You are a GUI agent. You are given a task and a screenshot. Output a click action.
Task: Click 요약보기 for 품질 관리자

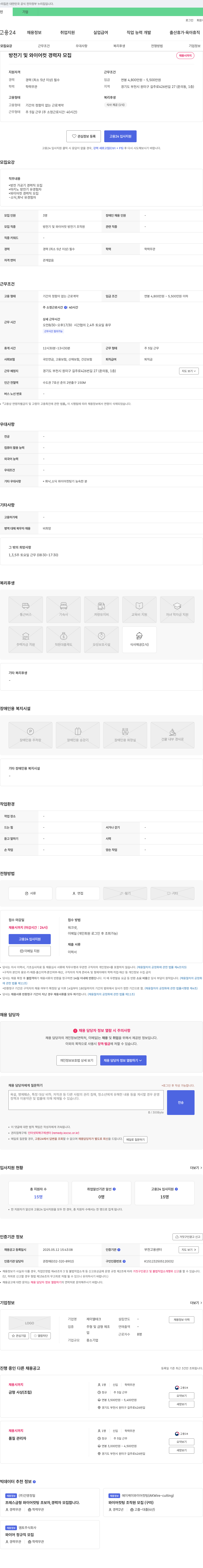click(x=182, y=1442)
